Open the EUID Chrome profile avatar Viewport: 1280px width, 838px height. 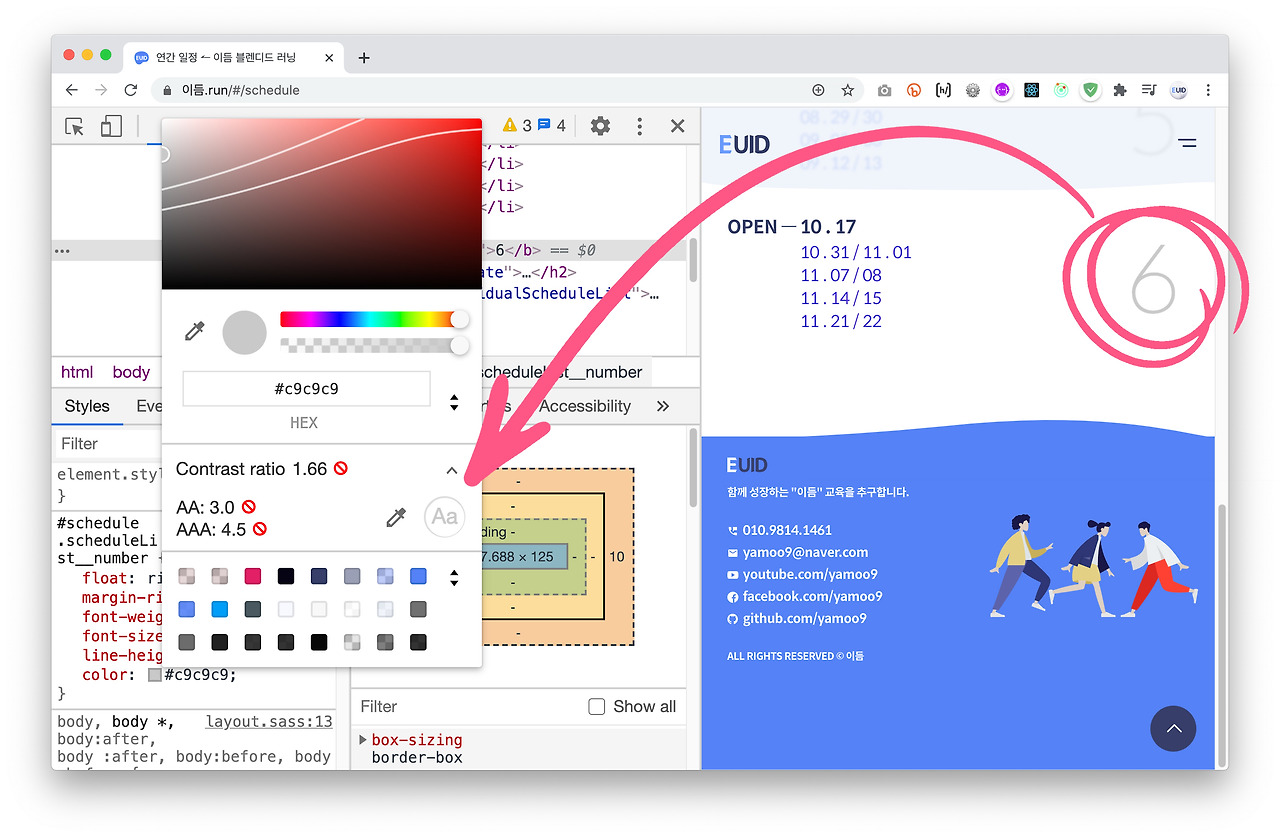[1179, 90]
